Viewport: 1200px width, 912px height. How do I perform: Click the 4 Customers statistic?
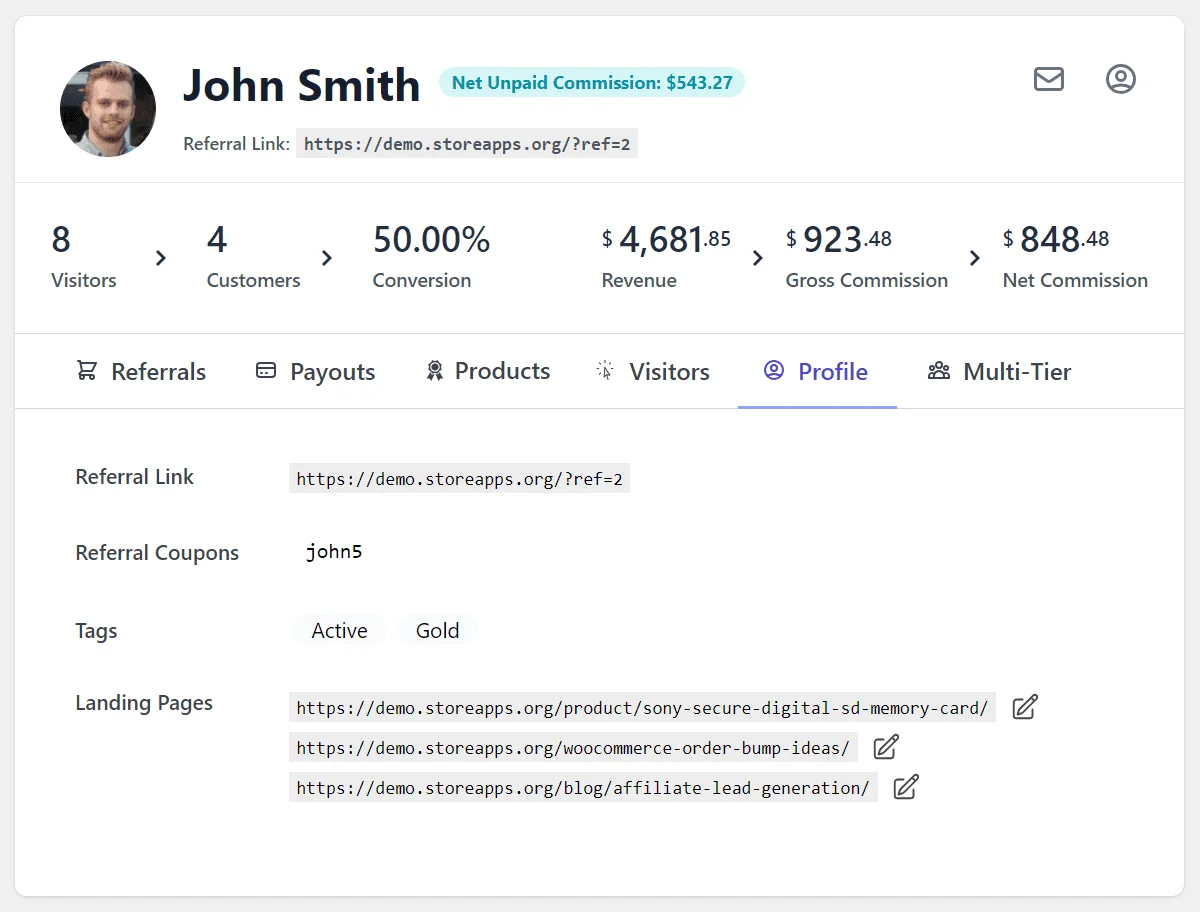tap(253, 256)
